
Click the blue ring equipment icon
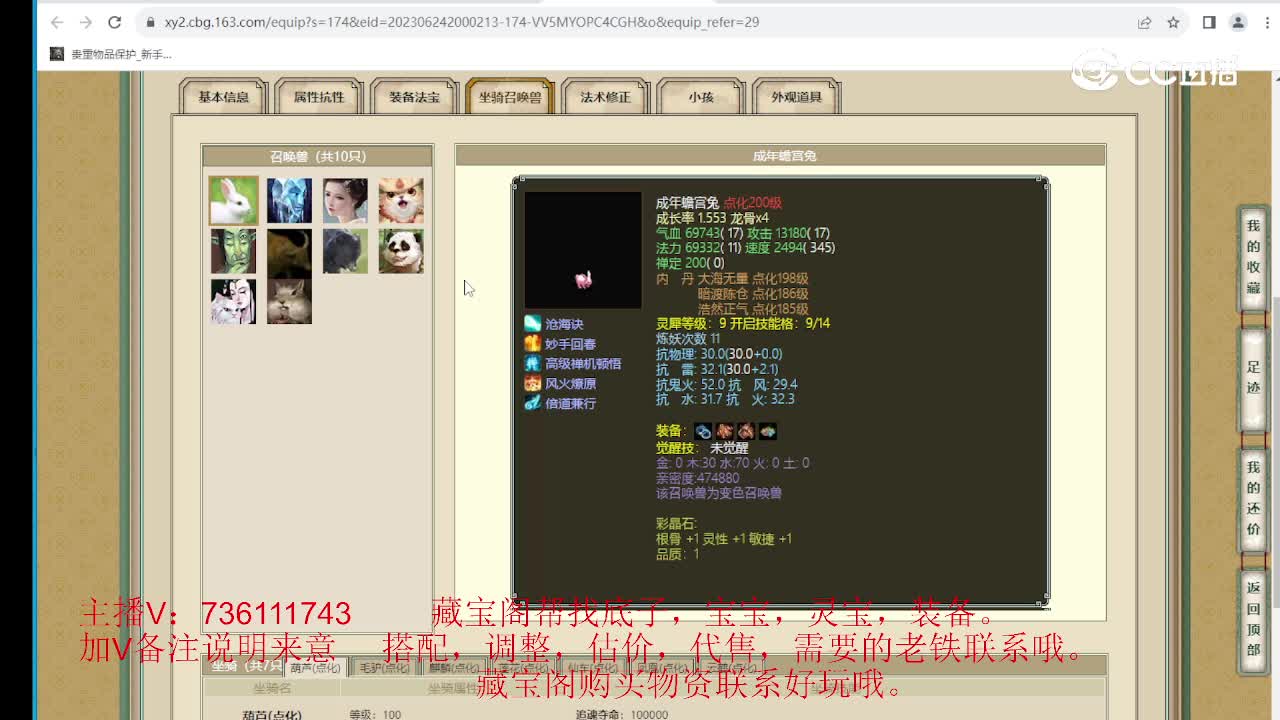pos(704,432)
